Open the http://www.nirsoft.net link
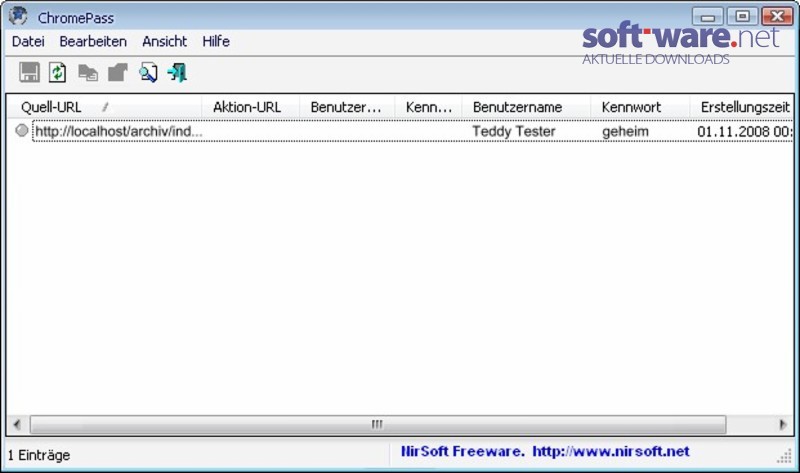800x473 pixels. click(611, 451)
